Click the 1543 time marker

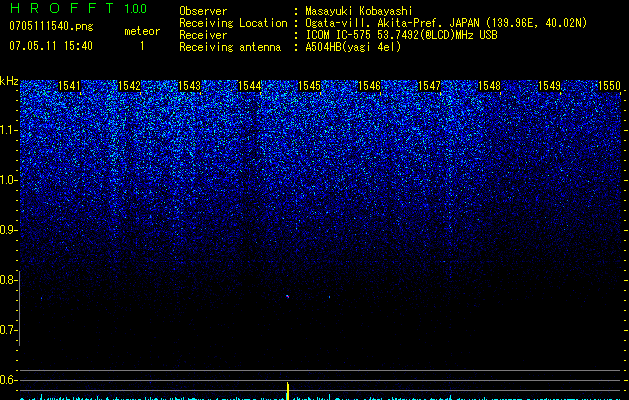pos(189,86)
